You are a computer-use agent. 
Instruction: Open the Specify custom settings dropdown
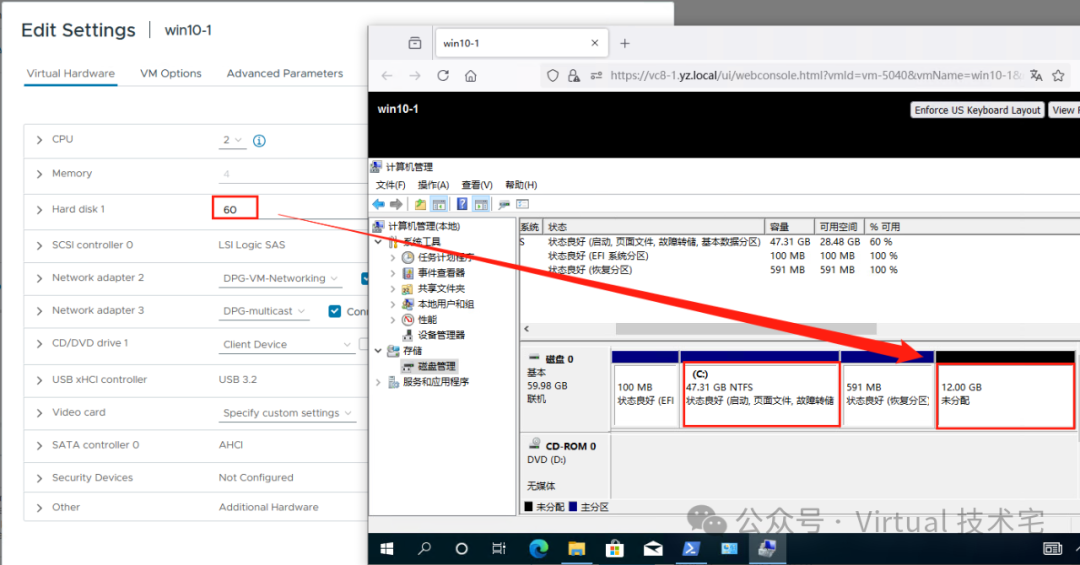point(287,413)
